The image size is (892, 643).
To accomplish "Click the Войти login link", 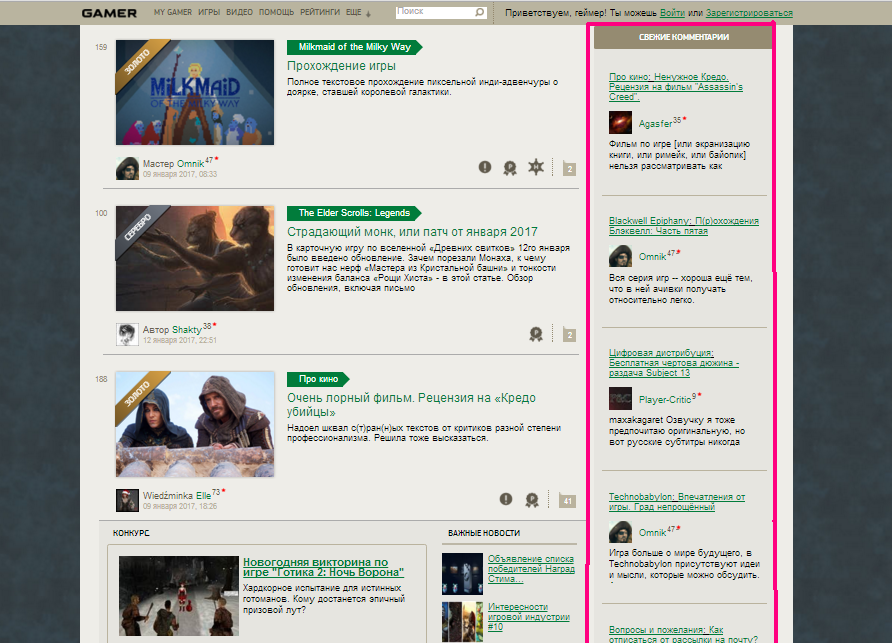I will tap(673, 13).
